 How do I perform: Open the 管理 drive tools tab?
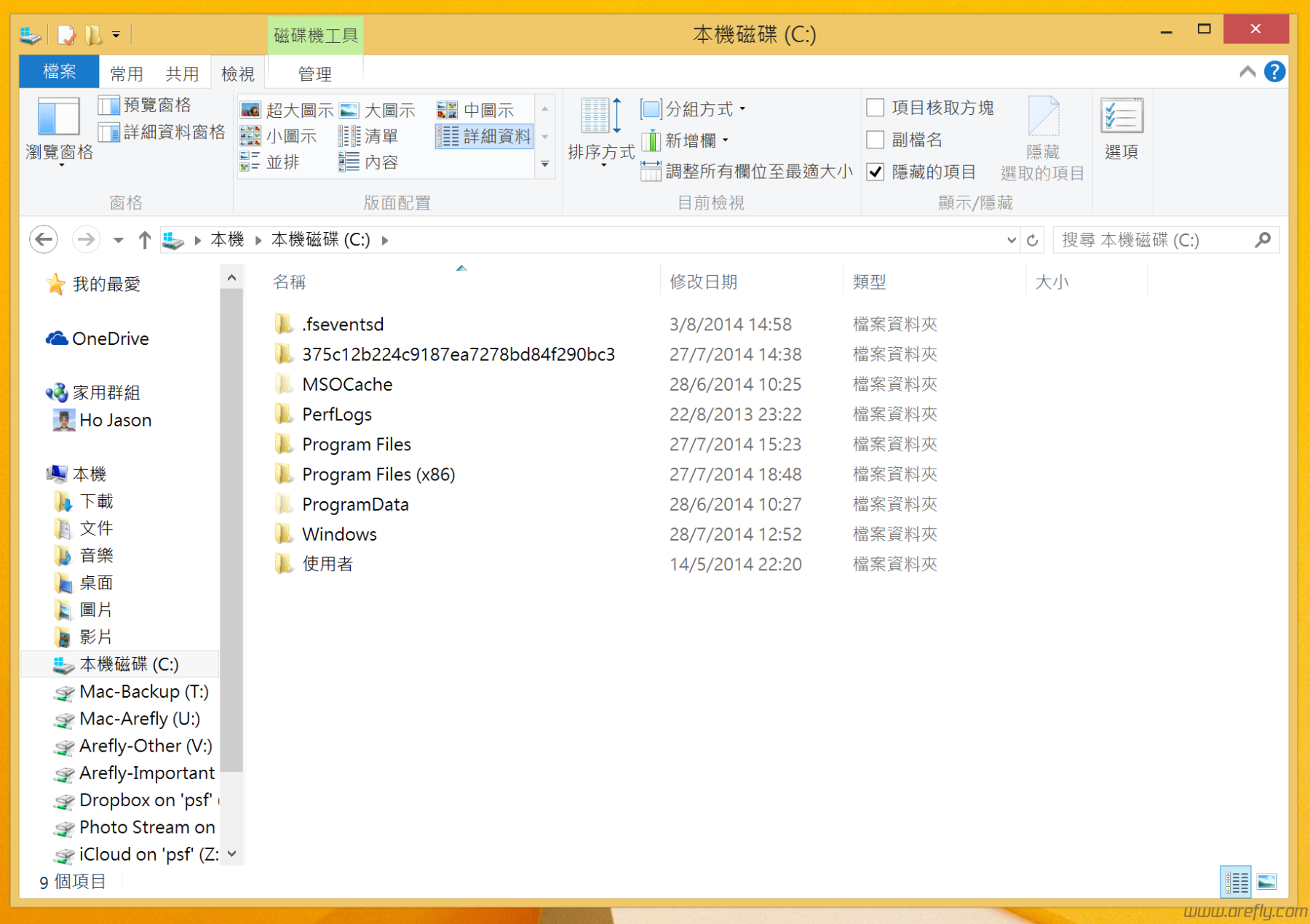coord(316,73)
